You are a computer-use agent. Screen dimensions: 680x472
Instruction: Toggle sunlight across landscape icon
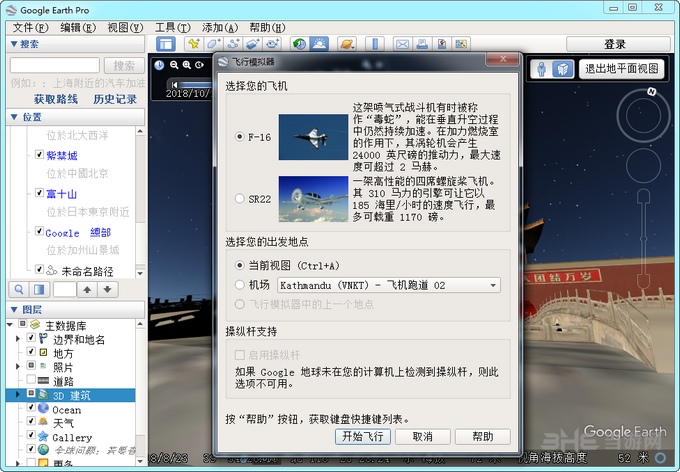(319, 44)
